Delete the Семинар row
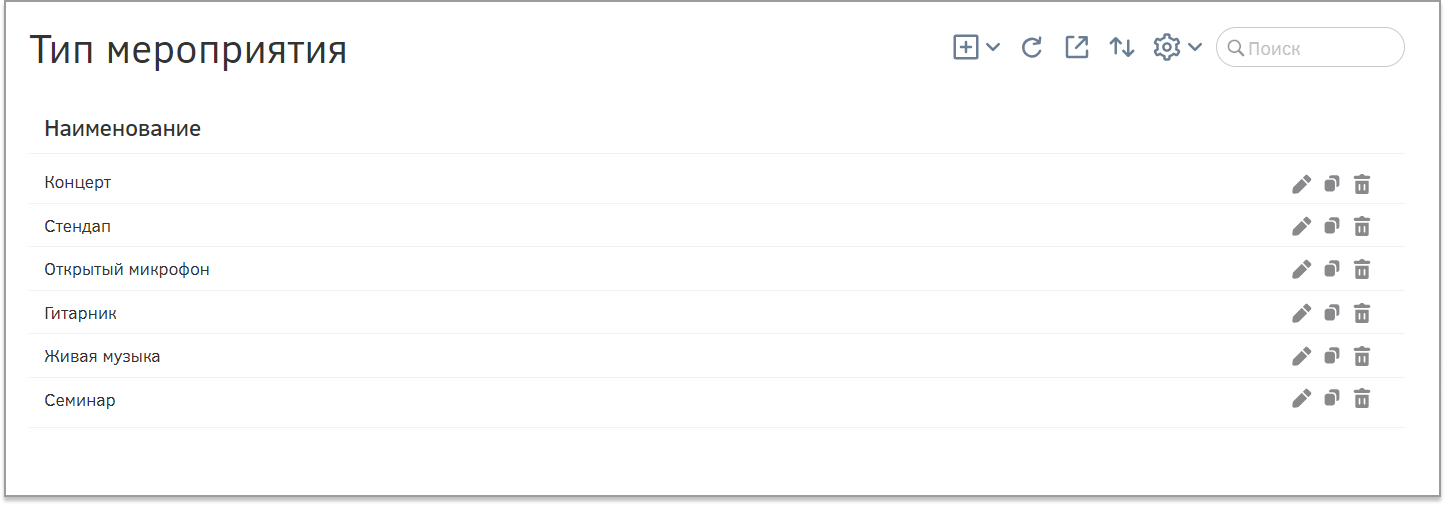 (x=1361, y=400)
